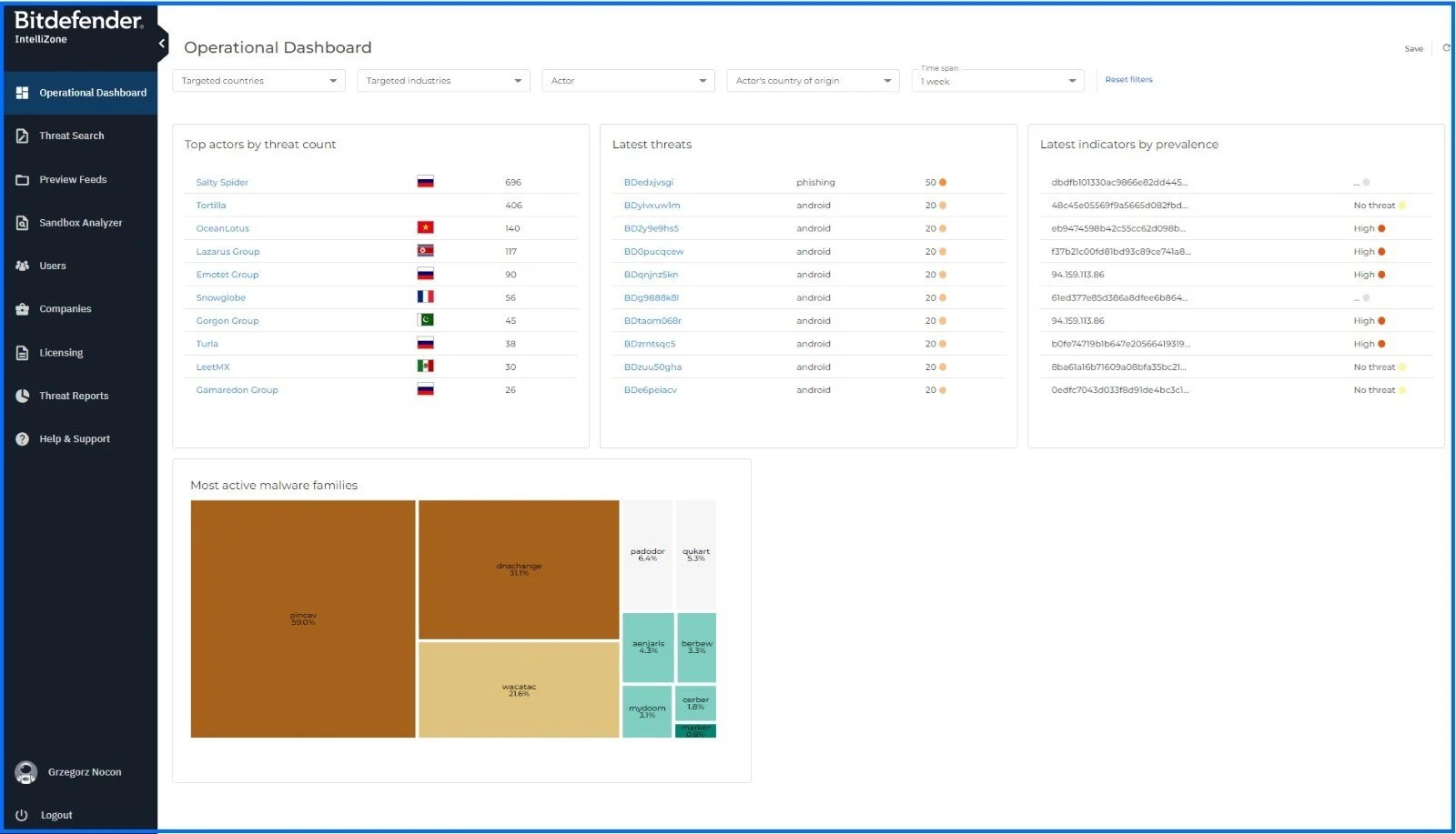
Task: Open the Time span dropdown
Action: click(997, 82)
